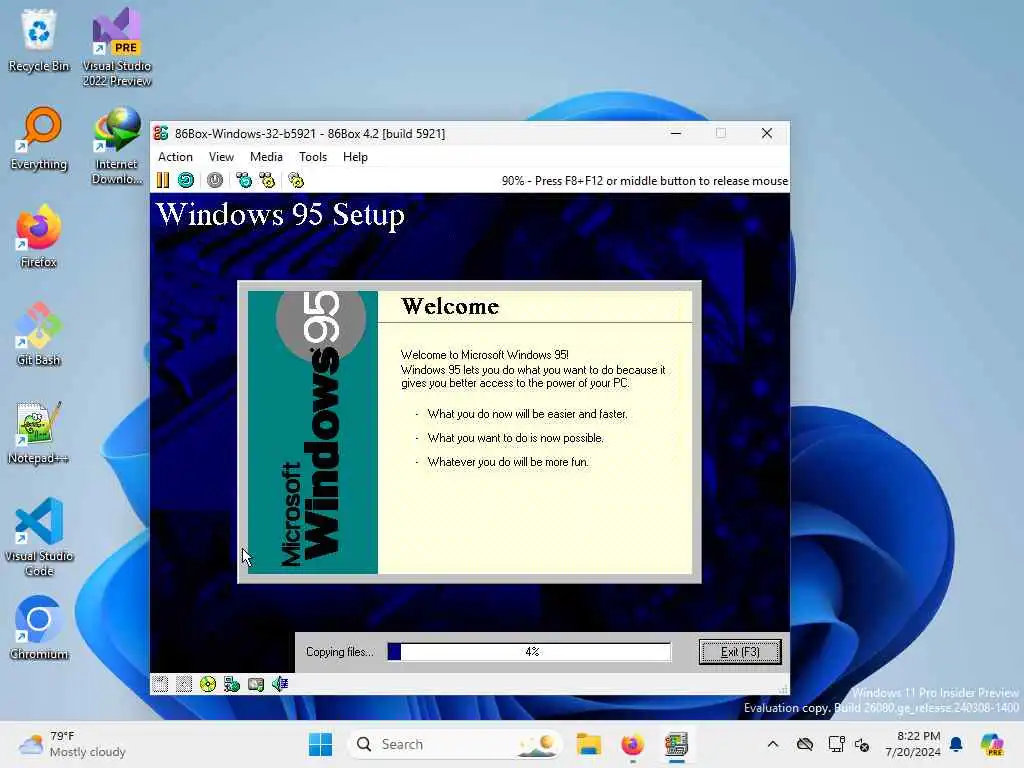Viewport: 1024px width, 768px height.
Task: Click the 86Box title bar app icon
Action: coord(161,133)
